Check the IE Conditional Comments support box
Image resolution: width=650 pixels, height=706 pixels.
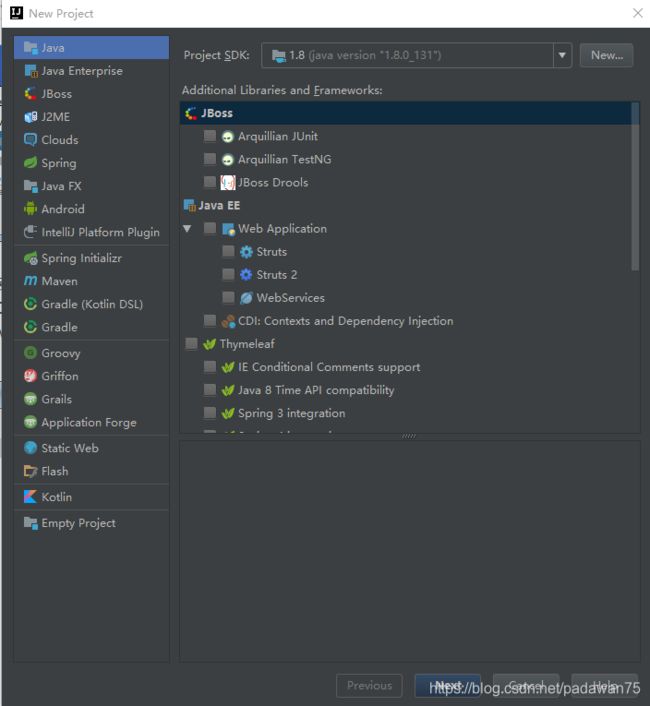(210, 367)
